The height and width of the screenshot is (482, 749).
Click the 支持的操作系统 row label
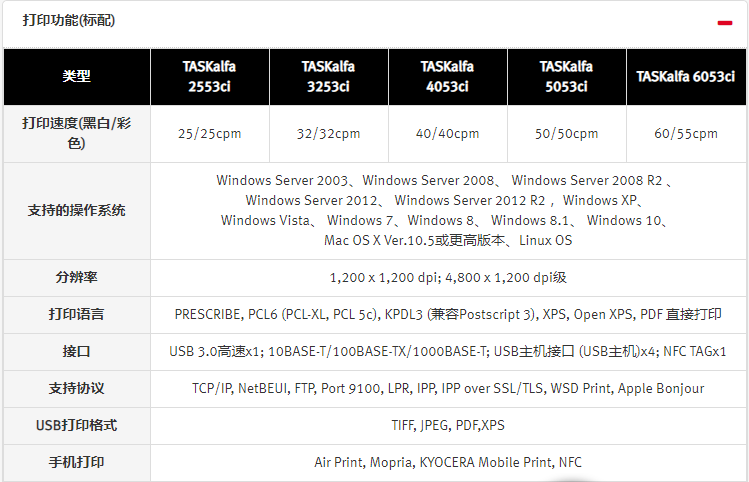pos(76,210)
